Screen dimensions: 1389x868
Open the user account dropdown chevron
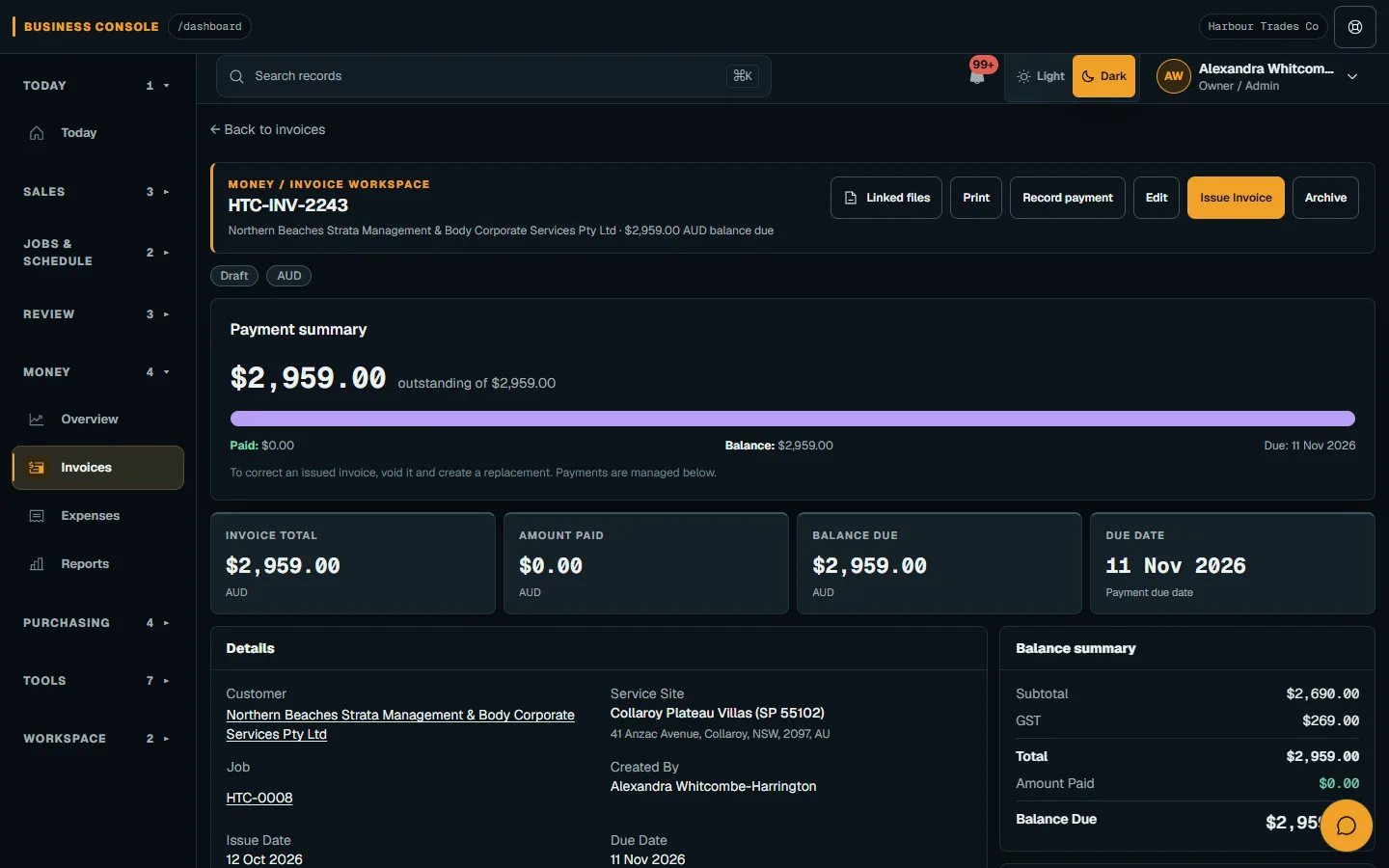click(1352, 76)
